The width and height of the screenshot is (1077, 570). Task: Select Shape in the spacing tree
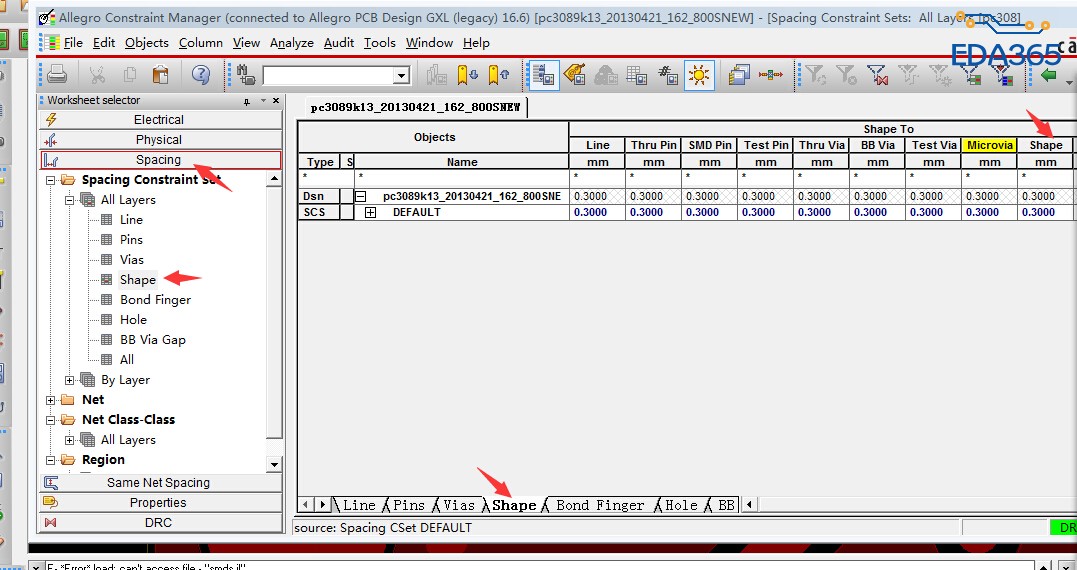pos(137,280)
